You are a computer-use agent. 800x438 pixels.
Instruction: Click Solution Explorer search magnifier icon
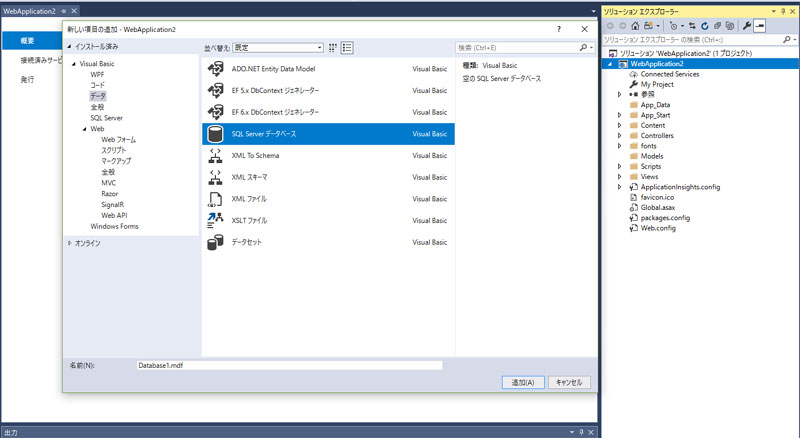(x=787, y=39)
